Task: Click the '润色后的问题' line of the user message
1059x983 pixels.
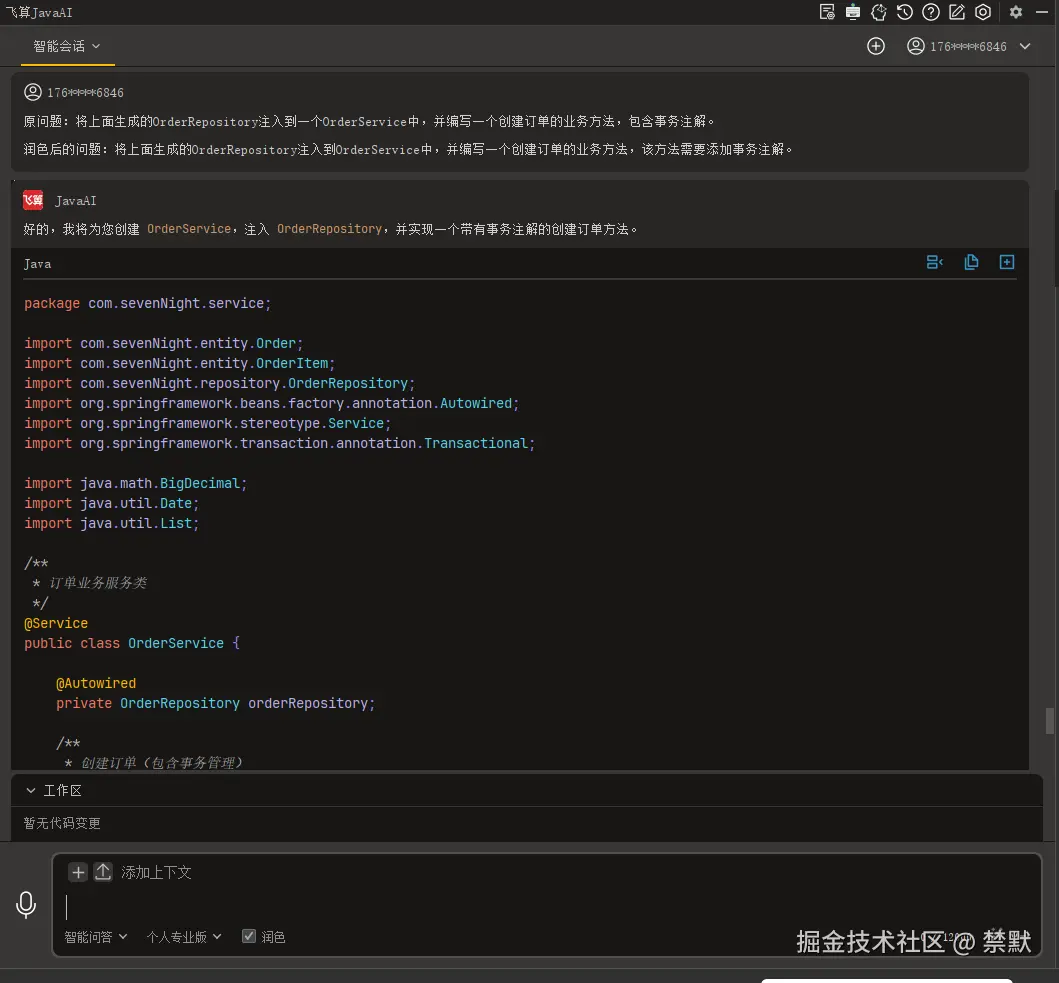Action: click(x=408, y=149)
